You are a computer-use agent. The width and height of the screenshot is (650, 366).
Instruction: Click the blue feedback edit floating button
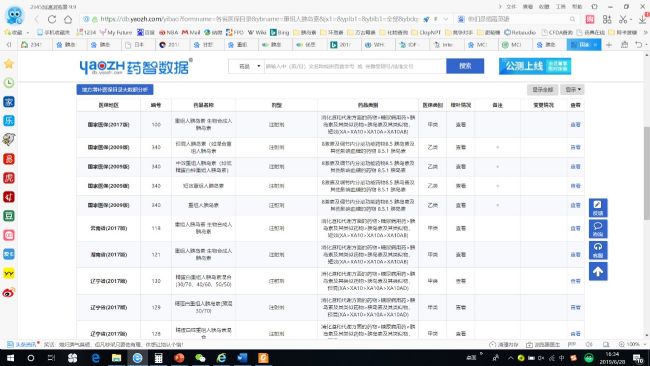pos(598,208)
